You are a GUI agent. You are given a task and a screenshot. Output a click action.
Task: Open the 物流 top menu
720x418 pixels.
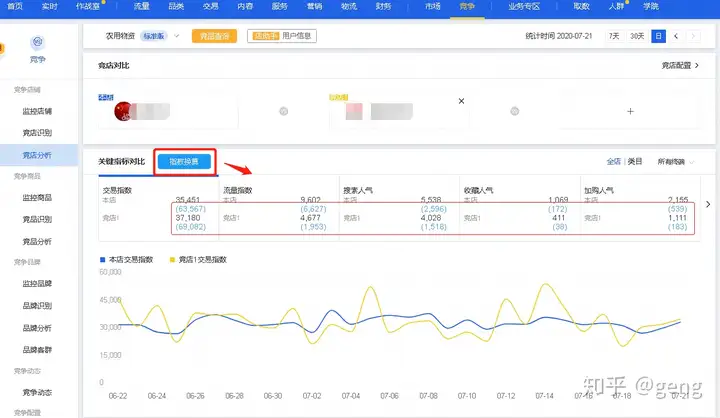(x=349, y=6)
